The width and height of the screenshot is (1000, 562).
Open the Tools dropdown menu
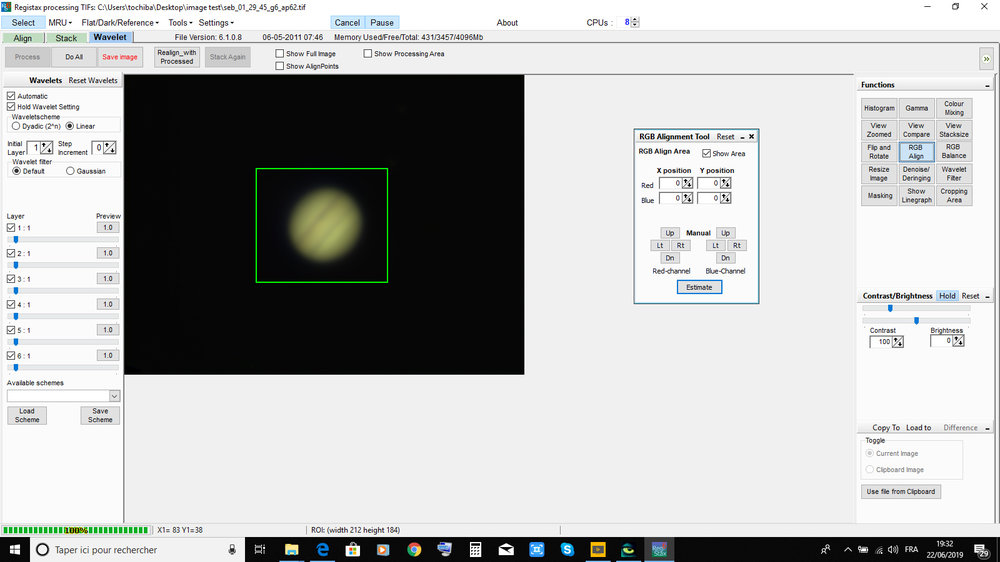[180, 22]
